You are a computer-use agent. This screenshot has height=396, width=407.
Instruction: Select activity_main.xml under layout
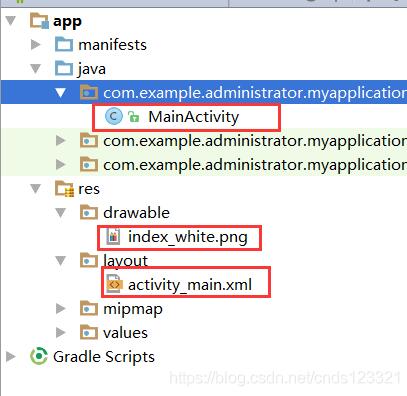190,285
